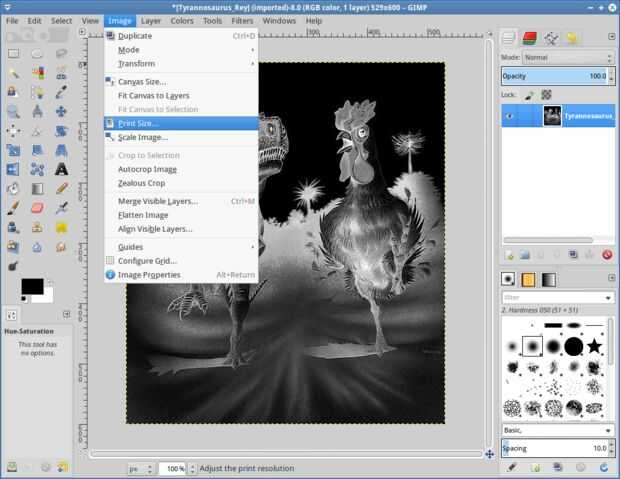Select the Airbrush tool
Screen dimensions: 620x479
coord(61,208)
